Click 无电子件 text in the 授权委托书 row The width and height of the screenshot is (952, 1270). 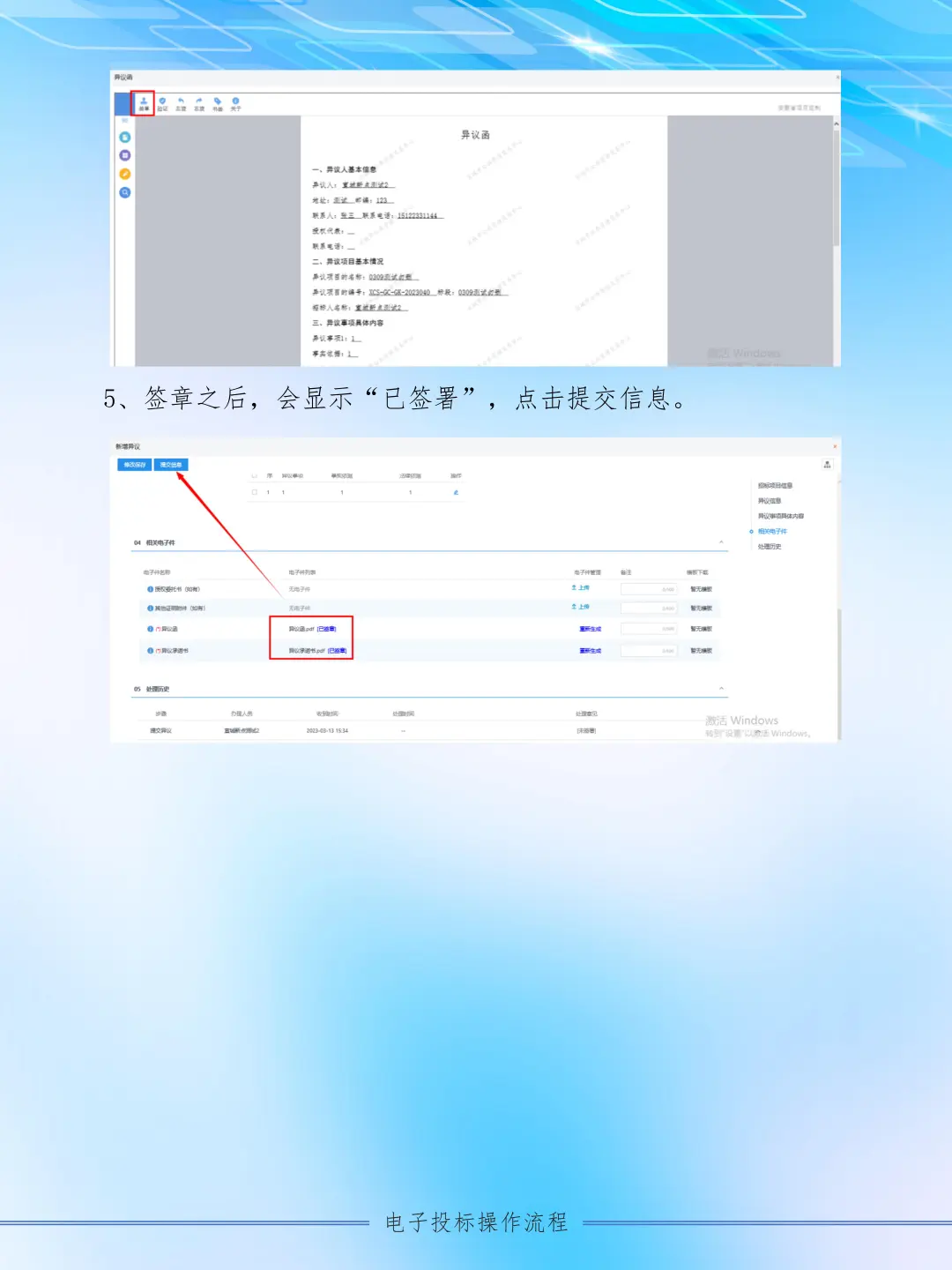point(300,589)
